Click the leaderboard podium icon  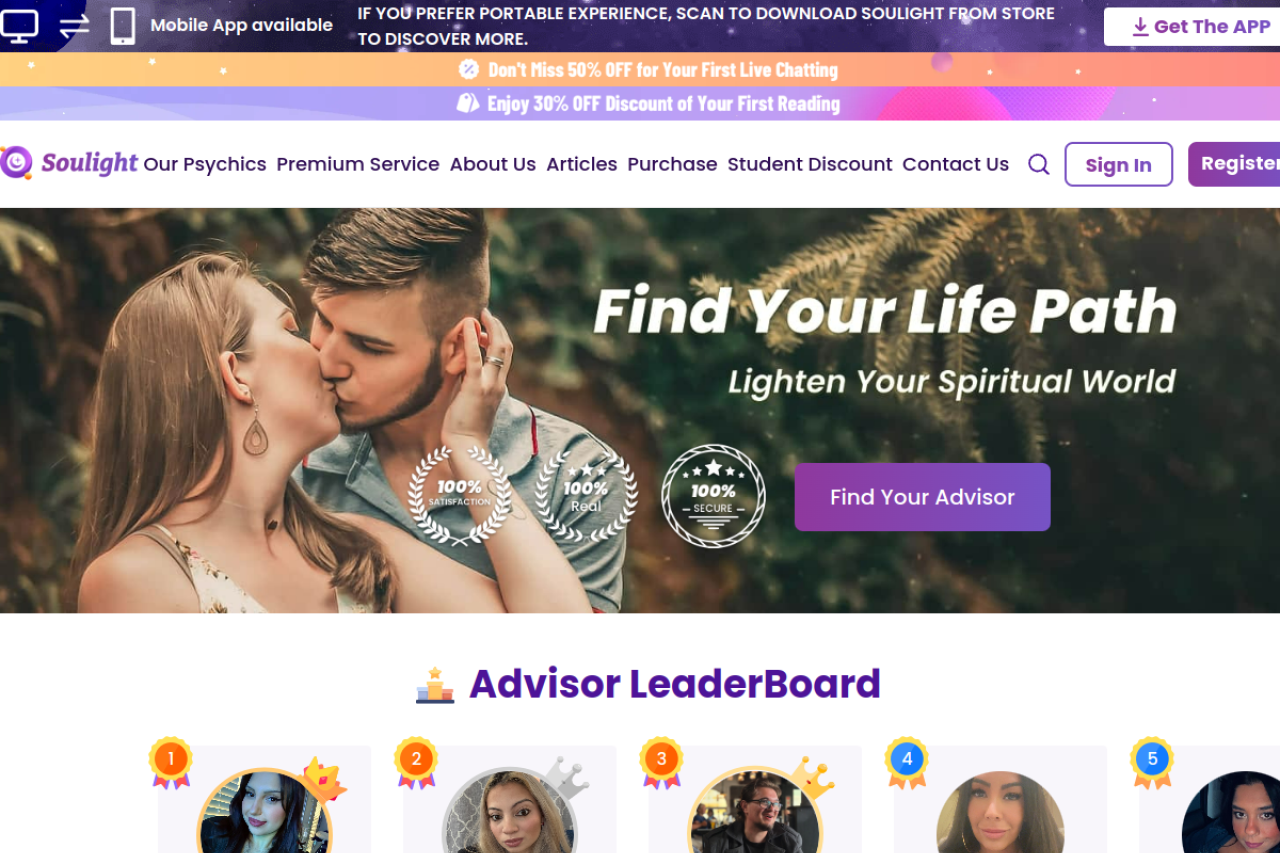(435, 685)
